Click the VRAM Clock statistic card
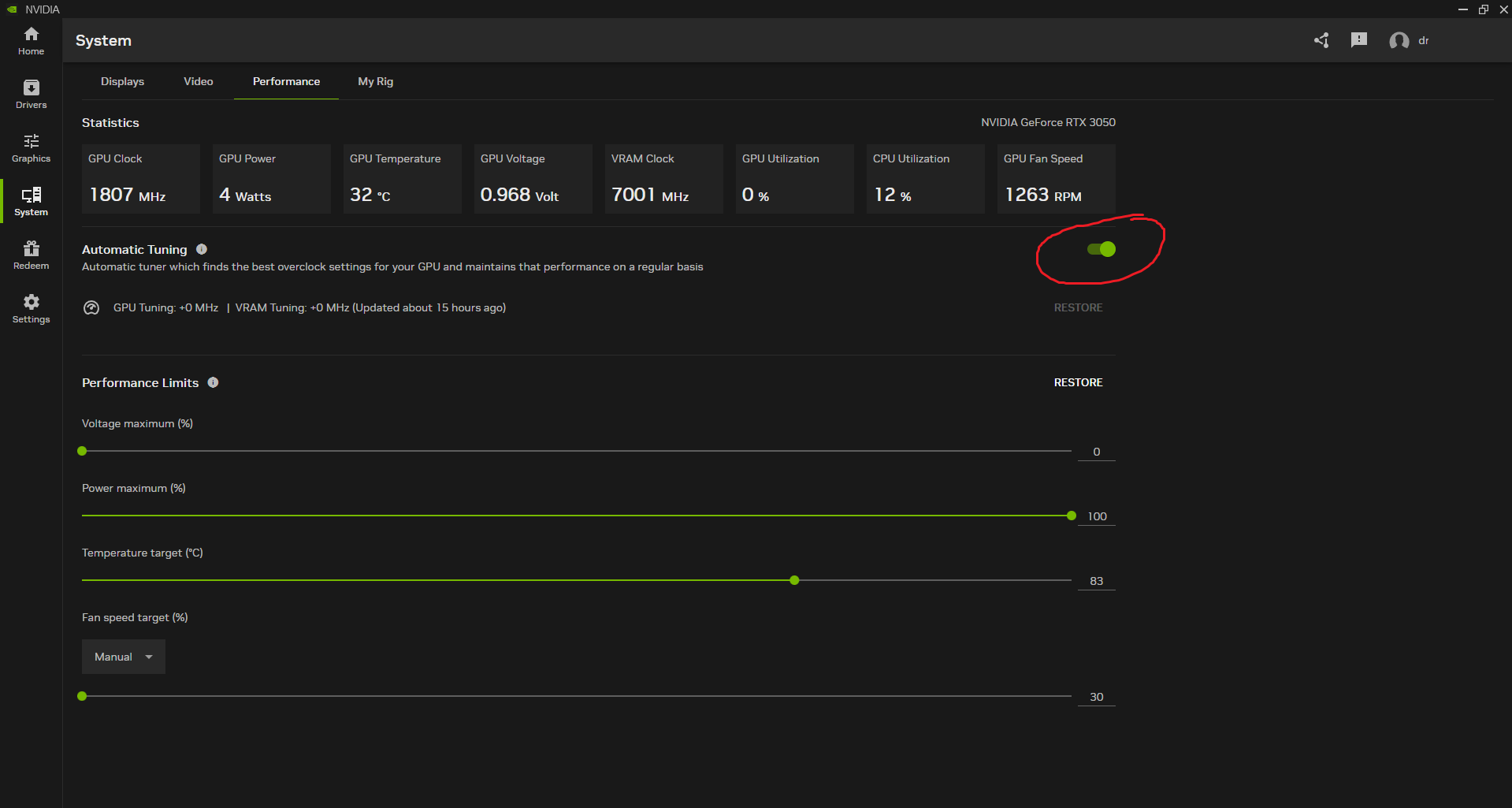Viewport: 1512px width, 808px height. tap(664, 179)
